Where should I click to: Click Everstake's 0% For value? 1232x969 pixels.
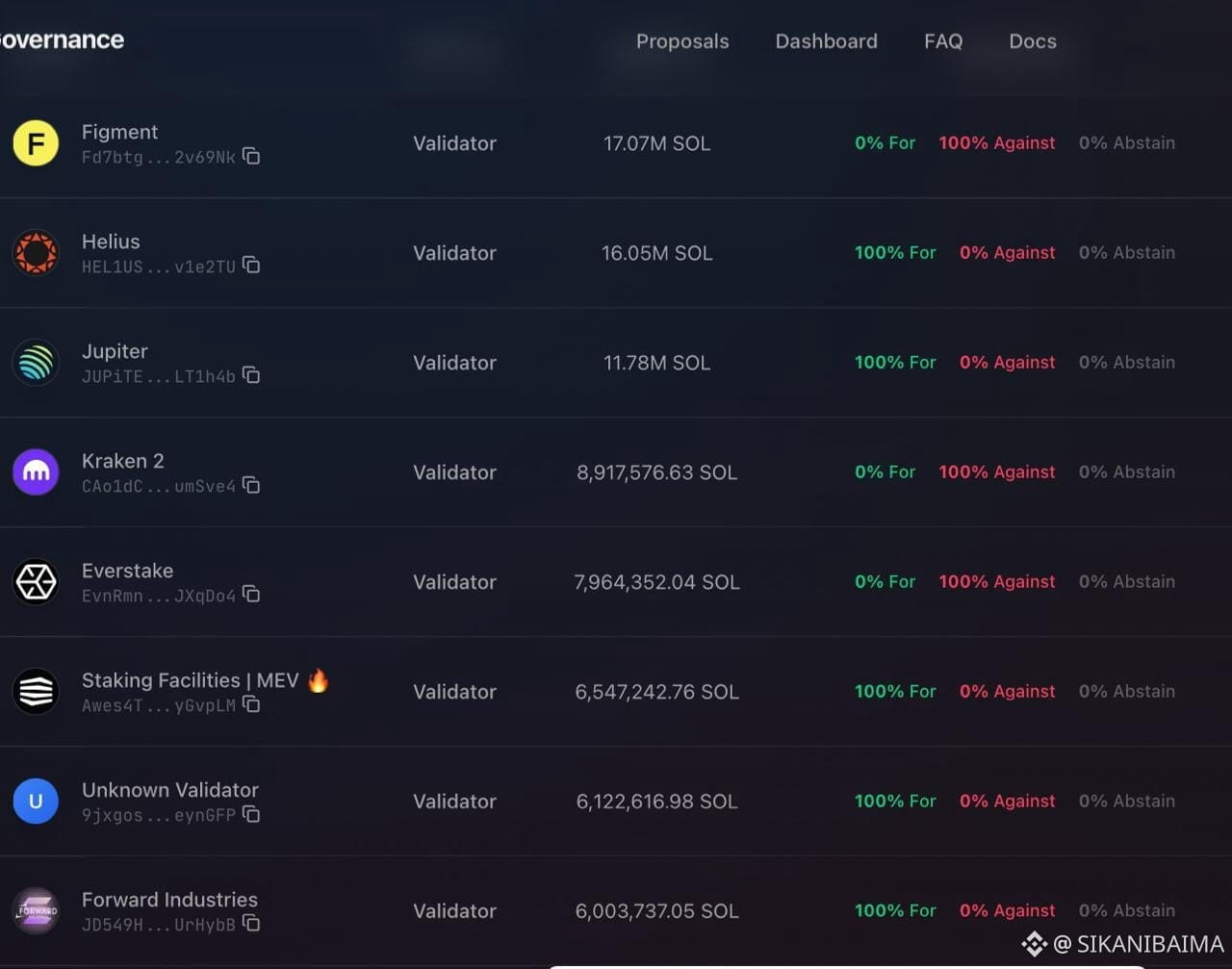pyautogui.click(x=885, y=582)
